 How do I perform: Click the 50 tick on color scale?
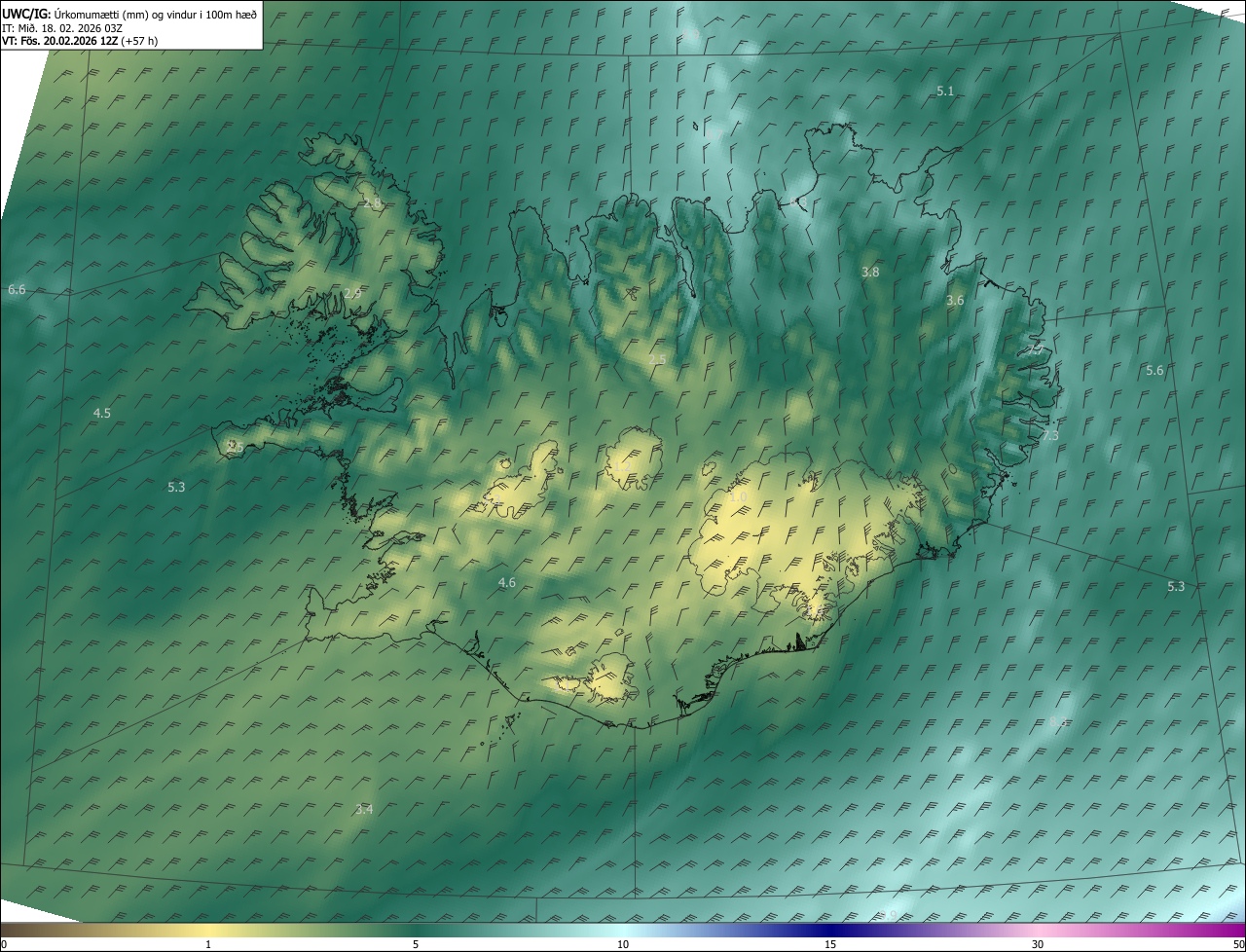point(1238,944)
